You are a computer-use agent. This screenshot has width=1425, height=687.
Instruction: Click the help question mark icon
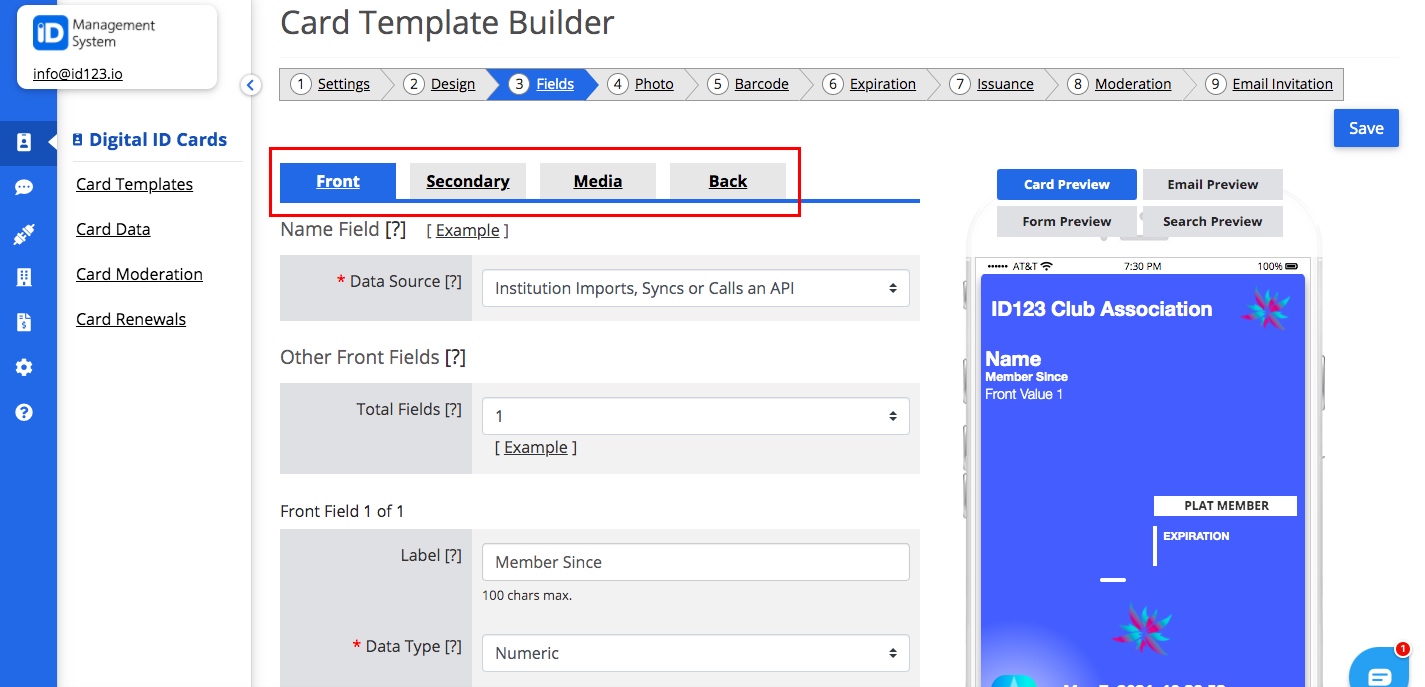(x=28, y=411)
